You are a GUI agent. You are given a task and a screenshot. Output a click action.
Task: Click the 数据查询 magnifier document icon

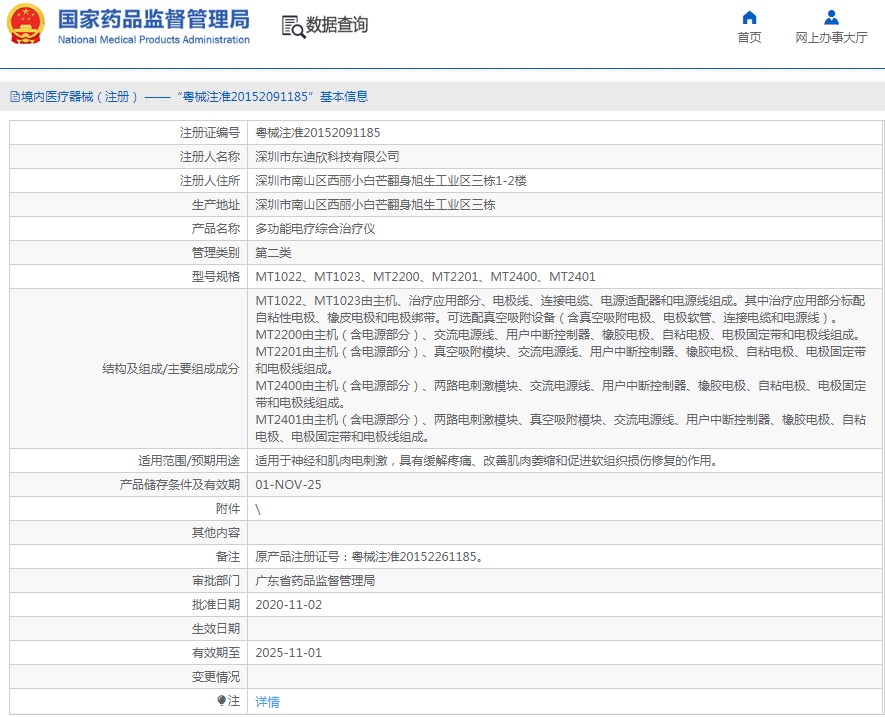click(292, 26)
